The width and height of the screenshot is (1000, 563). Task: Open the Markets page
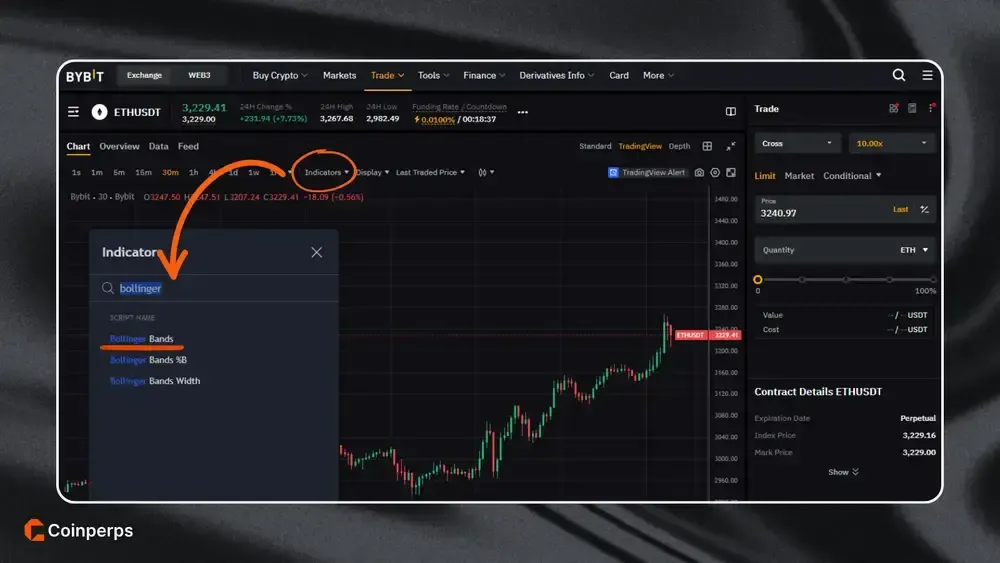click(x=339, y=75)
